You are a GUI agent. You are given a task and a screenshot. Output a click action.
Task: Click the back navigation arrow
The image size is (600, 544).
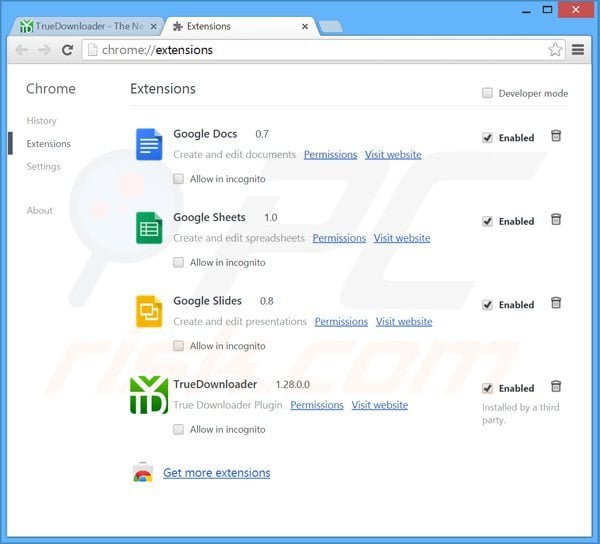[x=22, y=50]
